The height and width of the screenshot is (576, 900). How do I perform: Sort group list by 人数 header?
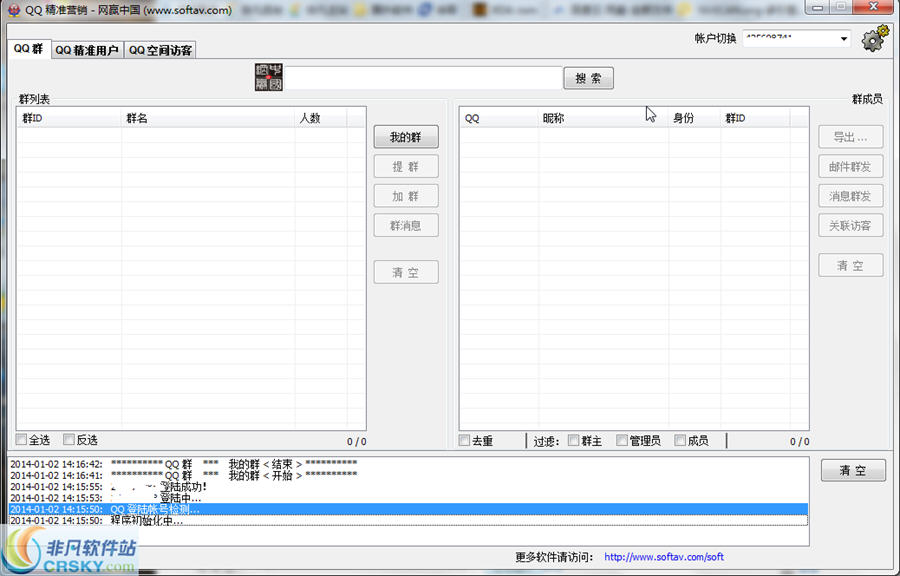point(321,118)
